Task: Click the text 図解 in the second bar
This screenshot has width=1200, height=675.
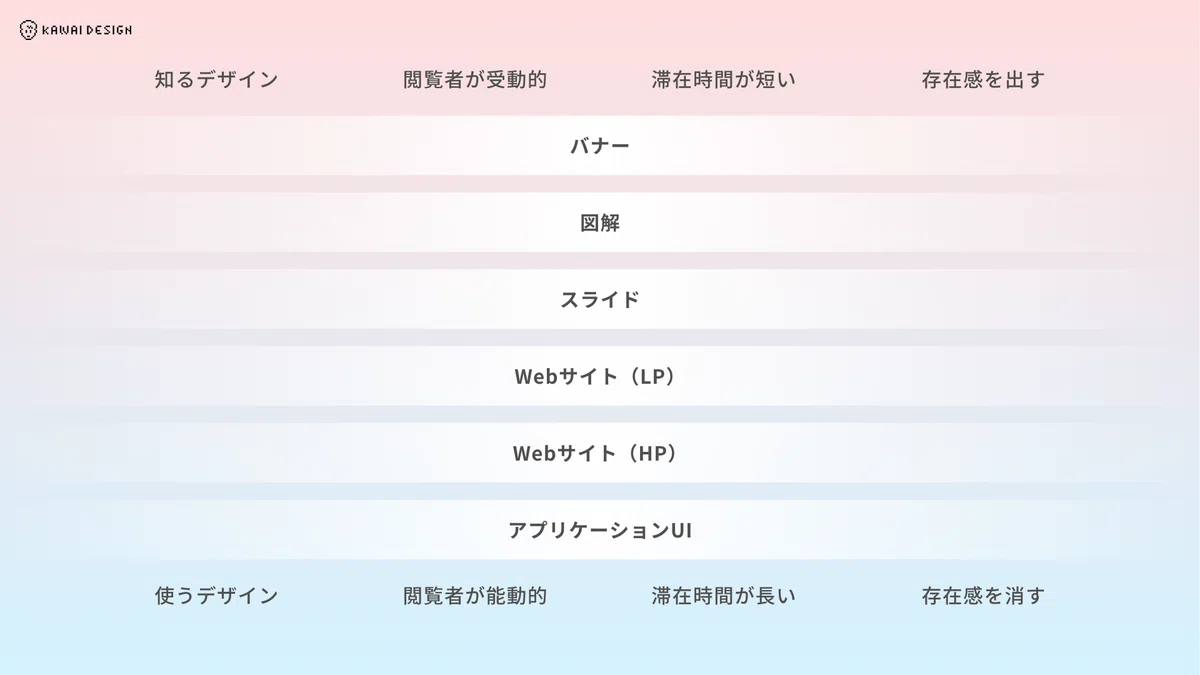Action: 600,223
